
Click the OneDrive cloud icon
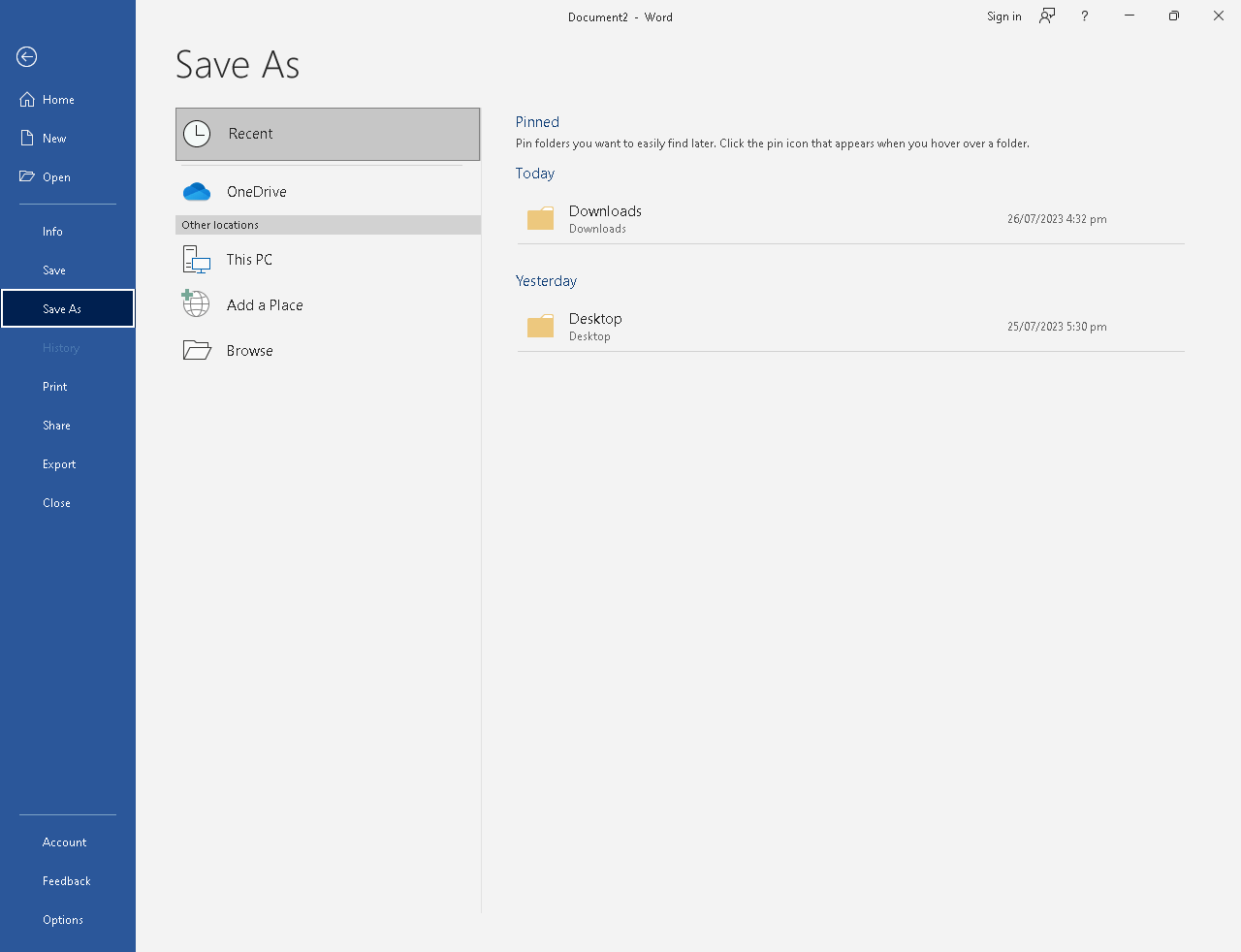[197, 192]
